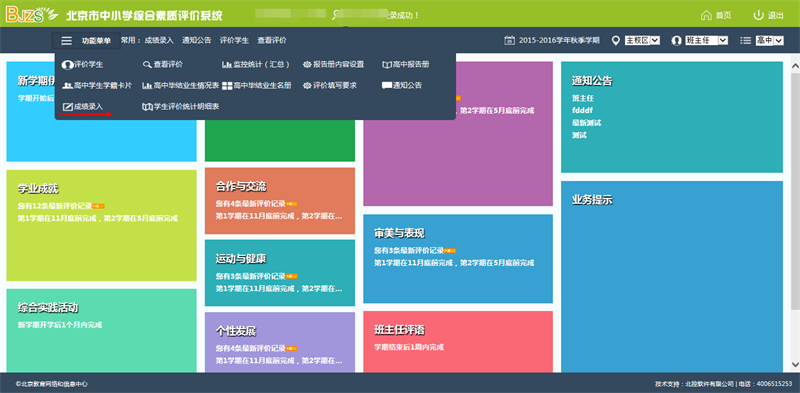Click 查看评价 shortcut in the common bar
Screen dimensions: 800x393
click(272, 40)
